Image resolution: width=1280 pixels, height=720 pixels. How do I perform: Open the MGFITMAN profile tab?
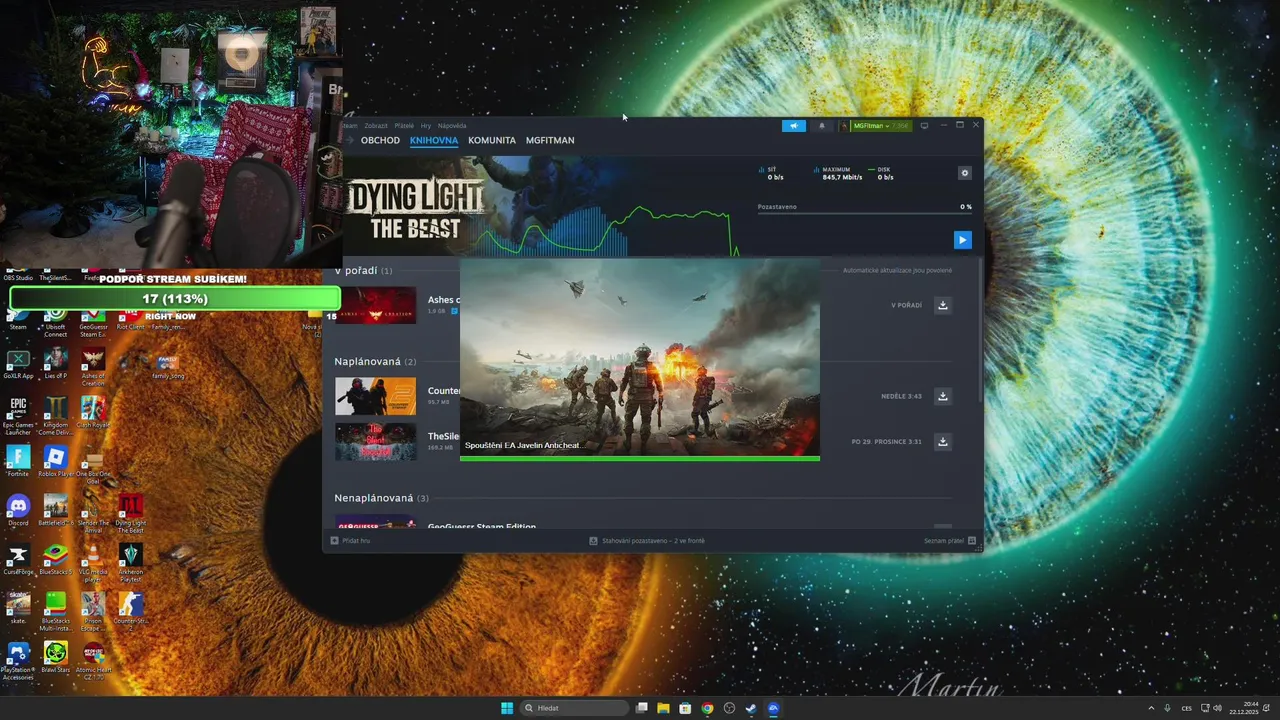pyautogui.click(x=550, y=140)
